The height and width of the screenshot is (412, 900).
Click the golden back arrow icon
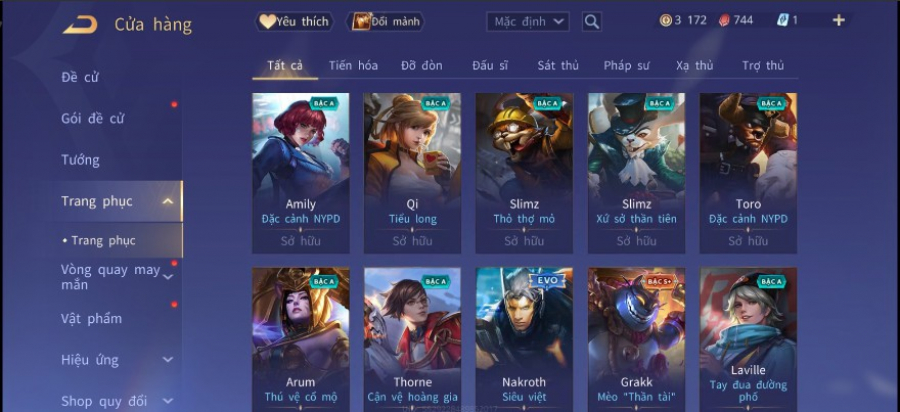(x=80, y=25)
